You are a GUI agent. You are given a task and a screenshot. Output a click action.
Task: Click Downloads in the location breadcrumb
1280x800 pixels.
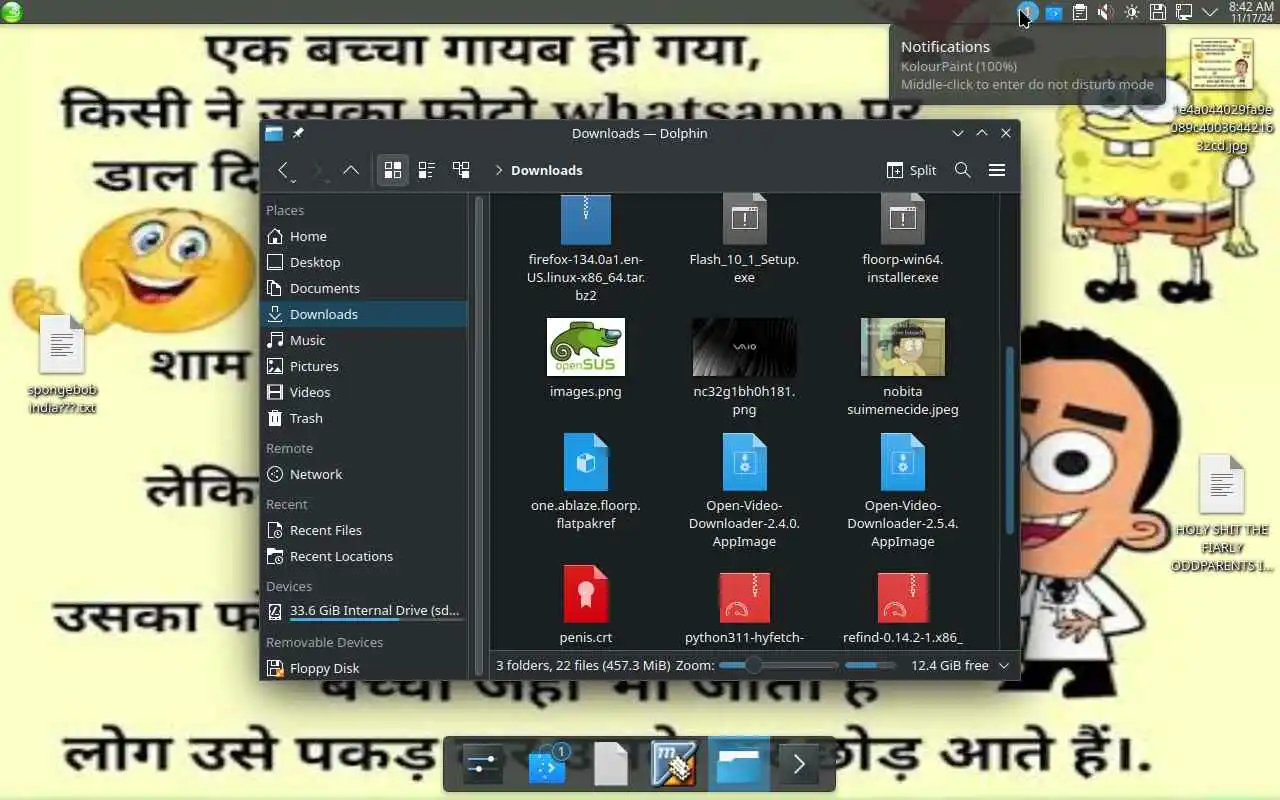(x=546, y=170)
